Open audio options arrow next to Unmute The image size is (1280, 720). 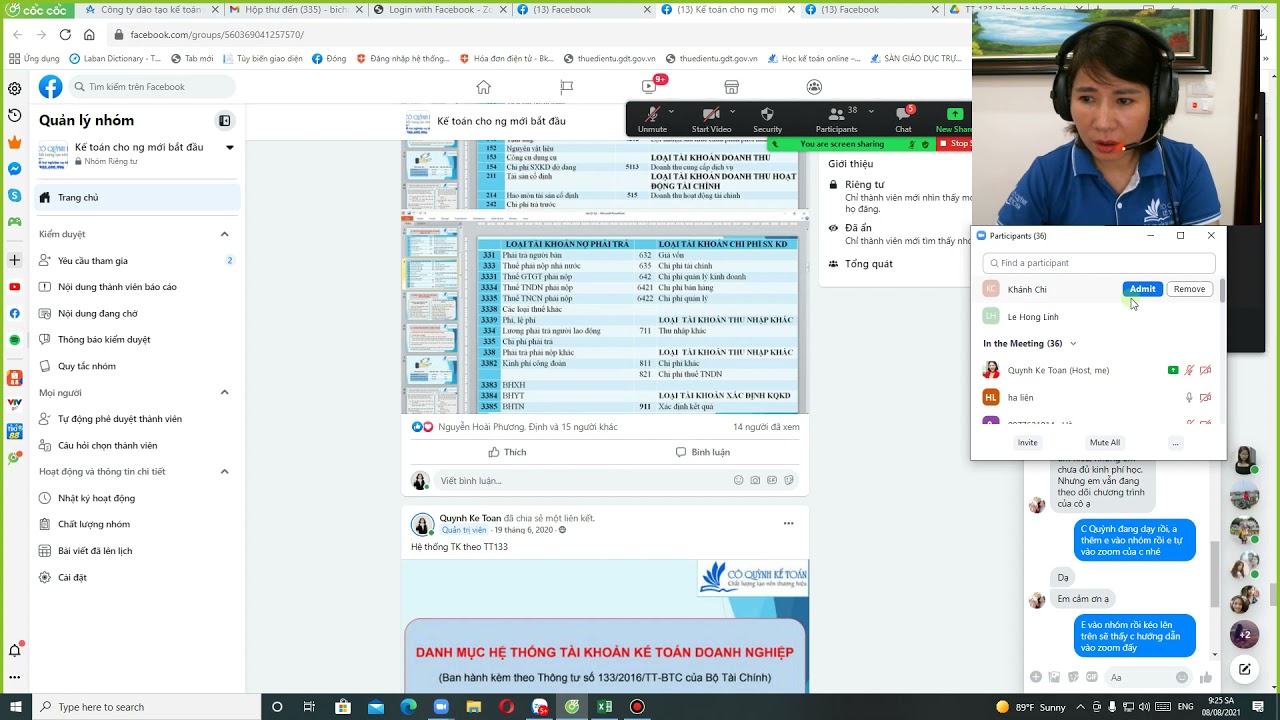click(671, 111)
